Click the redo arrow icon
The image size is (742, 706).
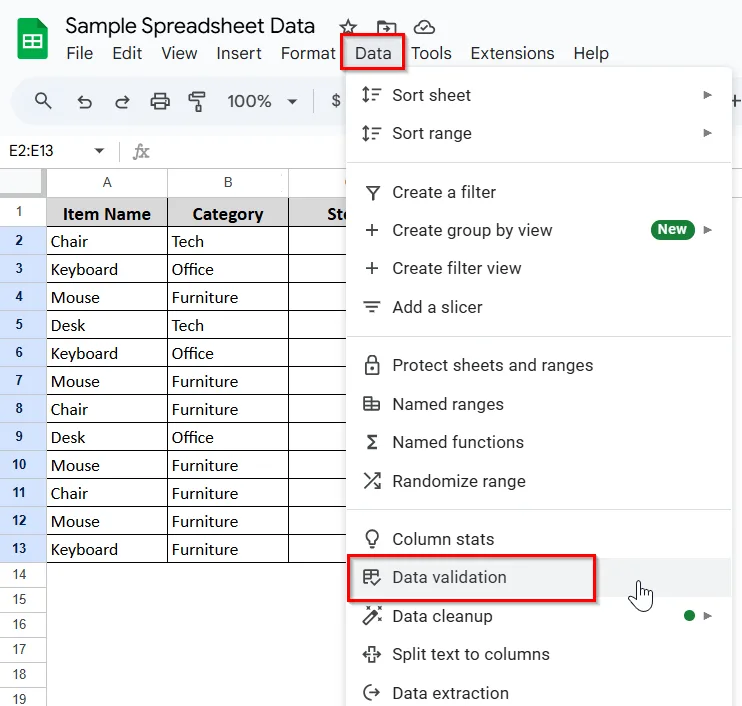pyautogui.click(x=122, y=101)
